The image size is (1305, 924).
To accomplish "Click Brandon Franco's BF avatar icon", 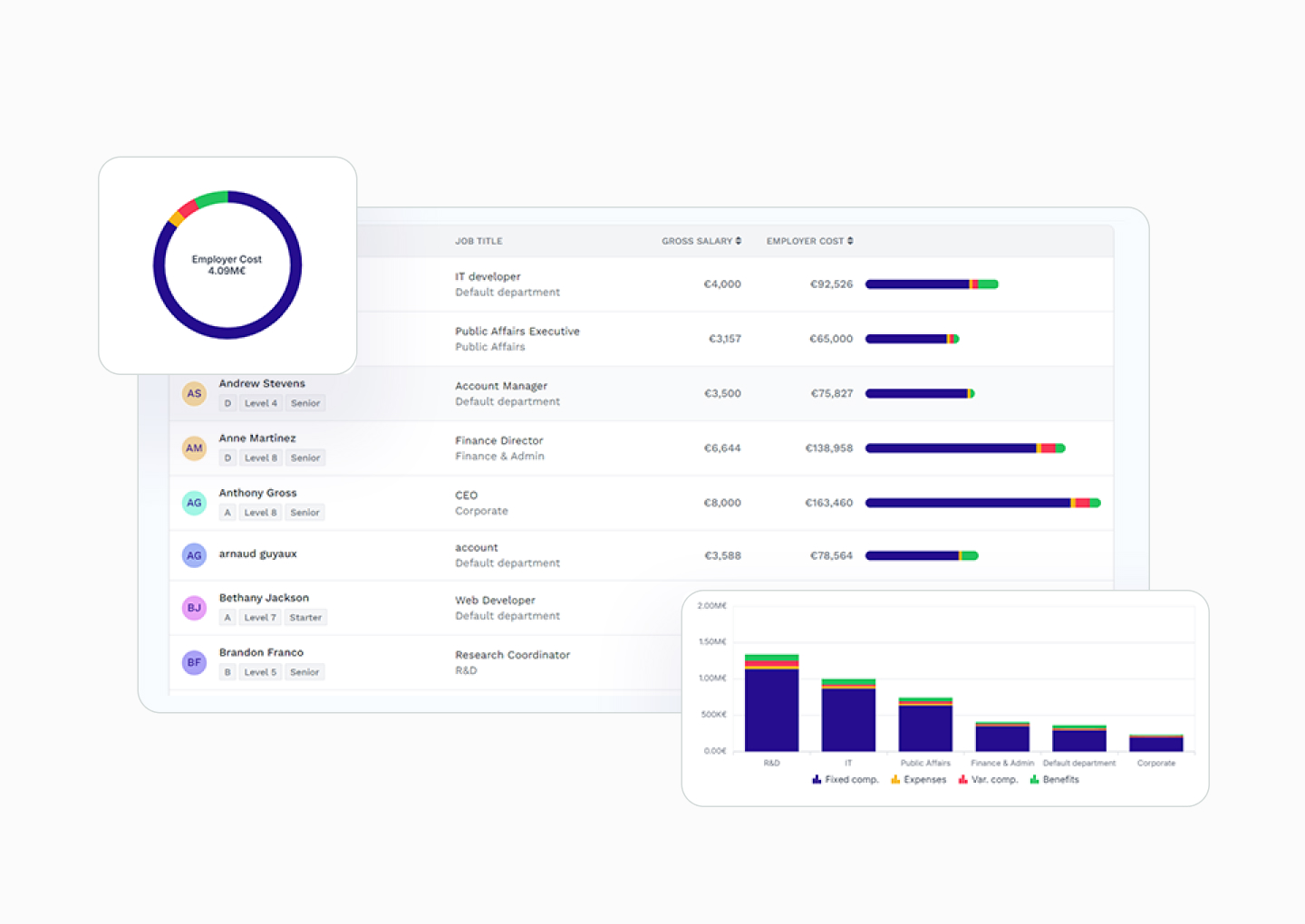I will coord(194,662).
